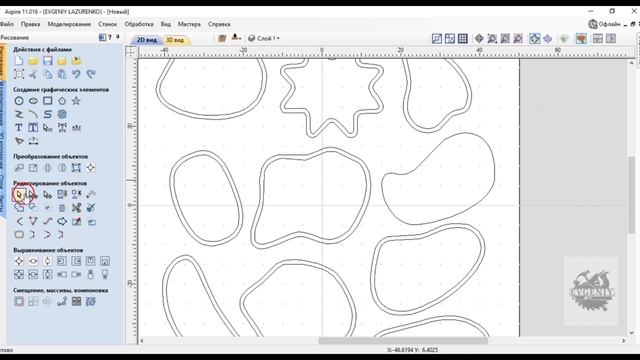Select the Draw Circle tool
The height and width of the screenshot is (360, 640).
coord(19,101)
